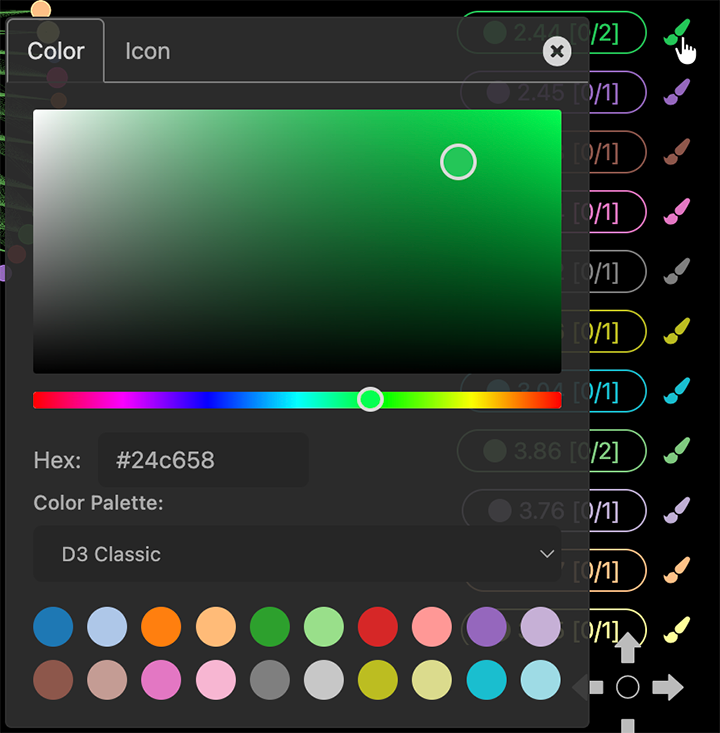This screenshot has width=720, height=733.
Task: Pick the light blue palette swatch
Action: [107, 627]
